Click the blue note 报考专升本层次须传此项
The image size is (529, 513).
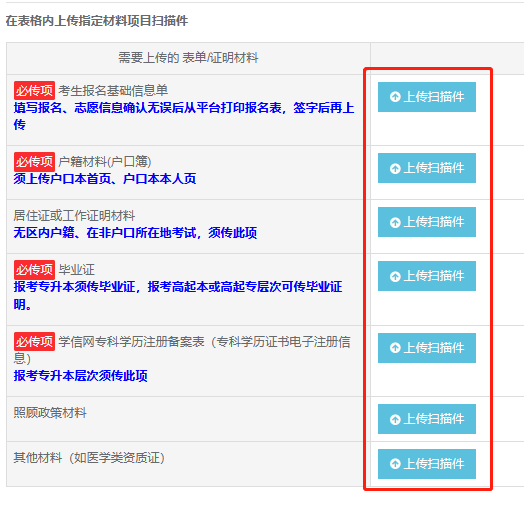[x=81, y=375]
